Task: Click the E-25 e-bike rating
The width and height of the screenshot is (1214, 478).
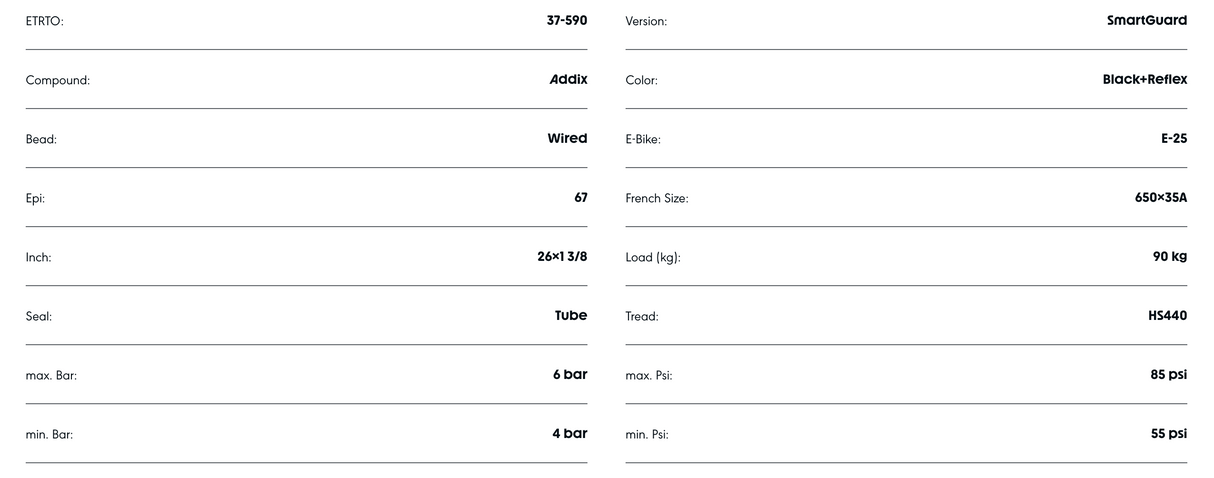Action: 1174,138
